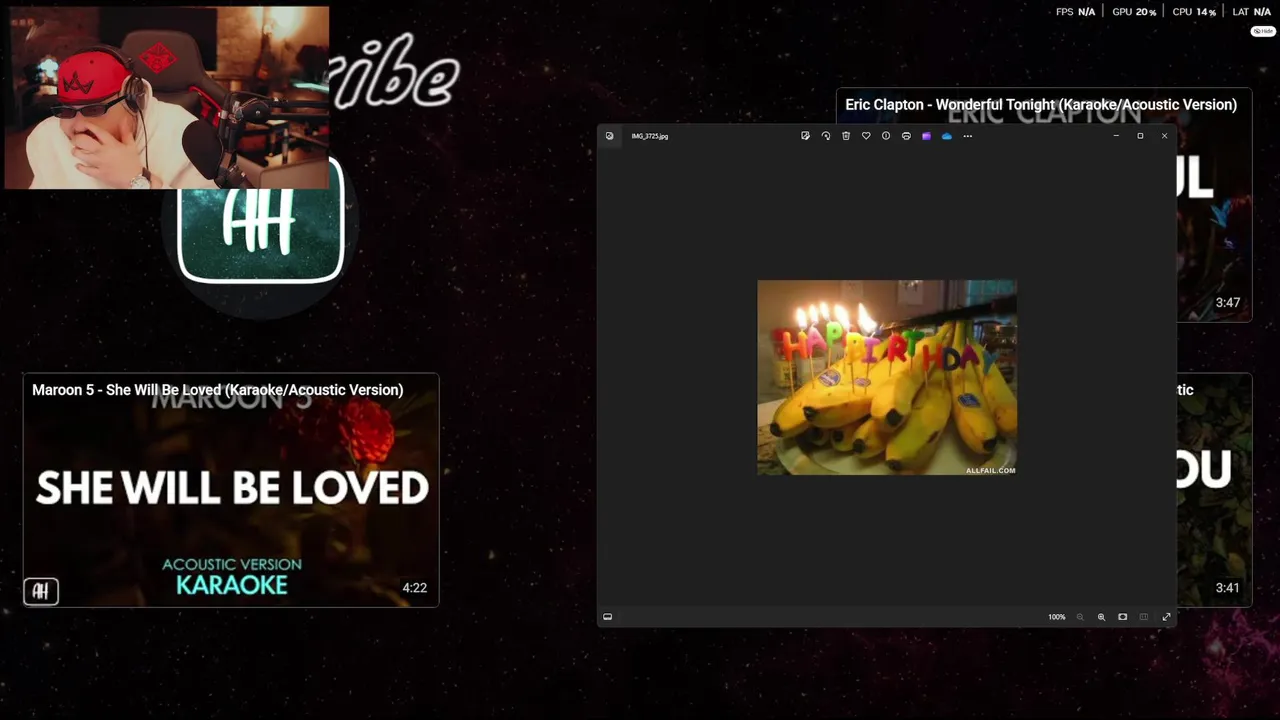Click the 3:41 duration video card
The width and height of the screenshot is (1280, 720).
click(x=1214, y=490)
